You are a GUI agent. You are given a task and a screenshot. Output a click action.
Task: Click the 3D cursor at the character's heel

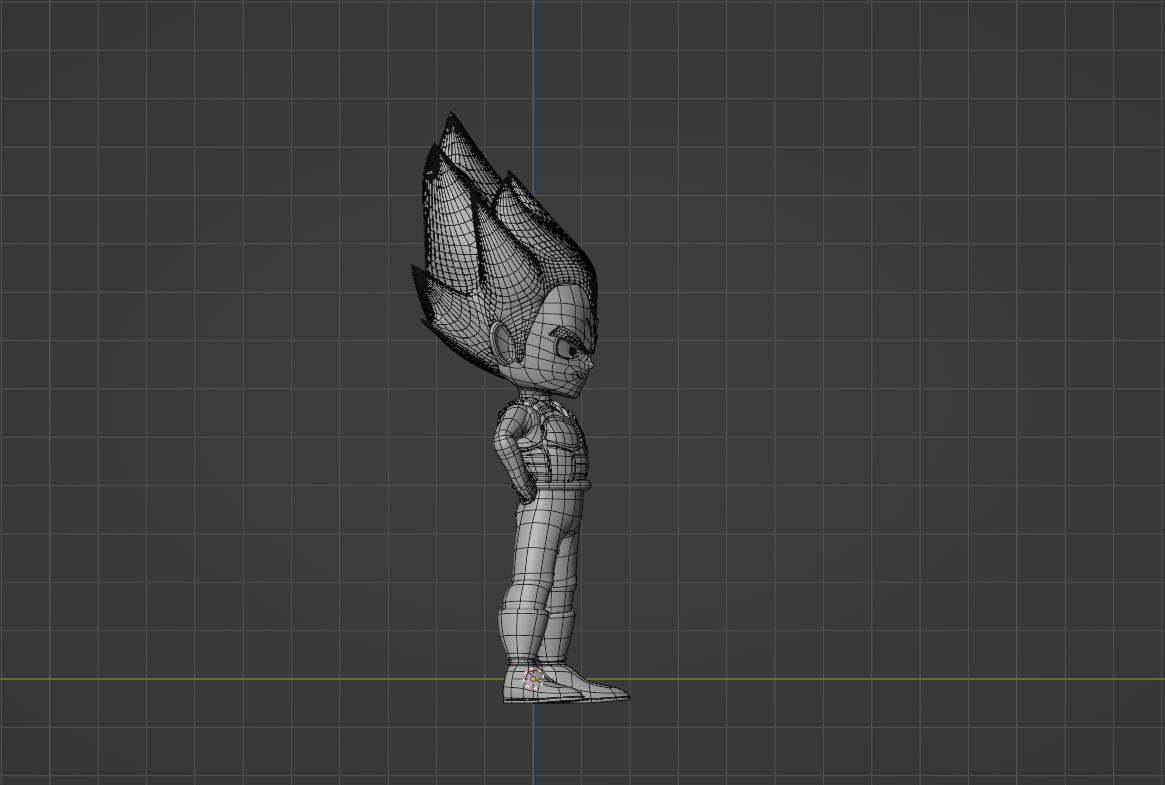[533, 679]
